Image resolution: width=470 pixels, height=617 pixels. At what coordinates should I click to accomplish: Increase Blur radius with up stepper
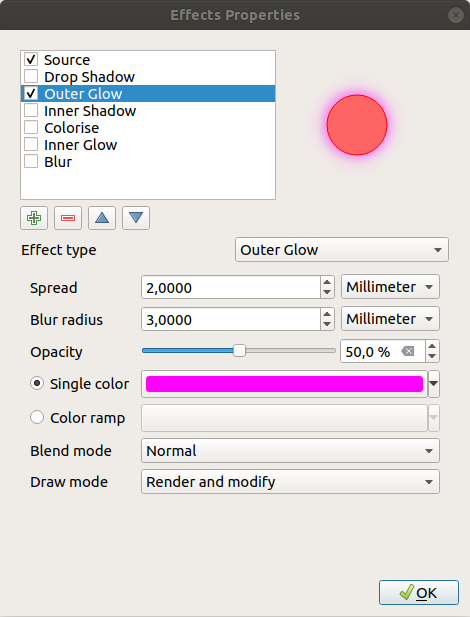(x=327, y=314)
